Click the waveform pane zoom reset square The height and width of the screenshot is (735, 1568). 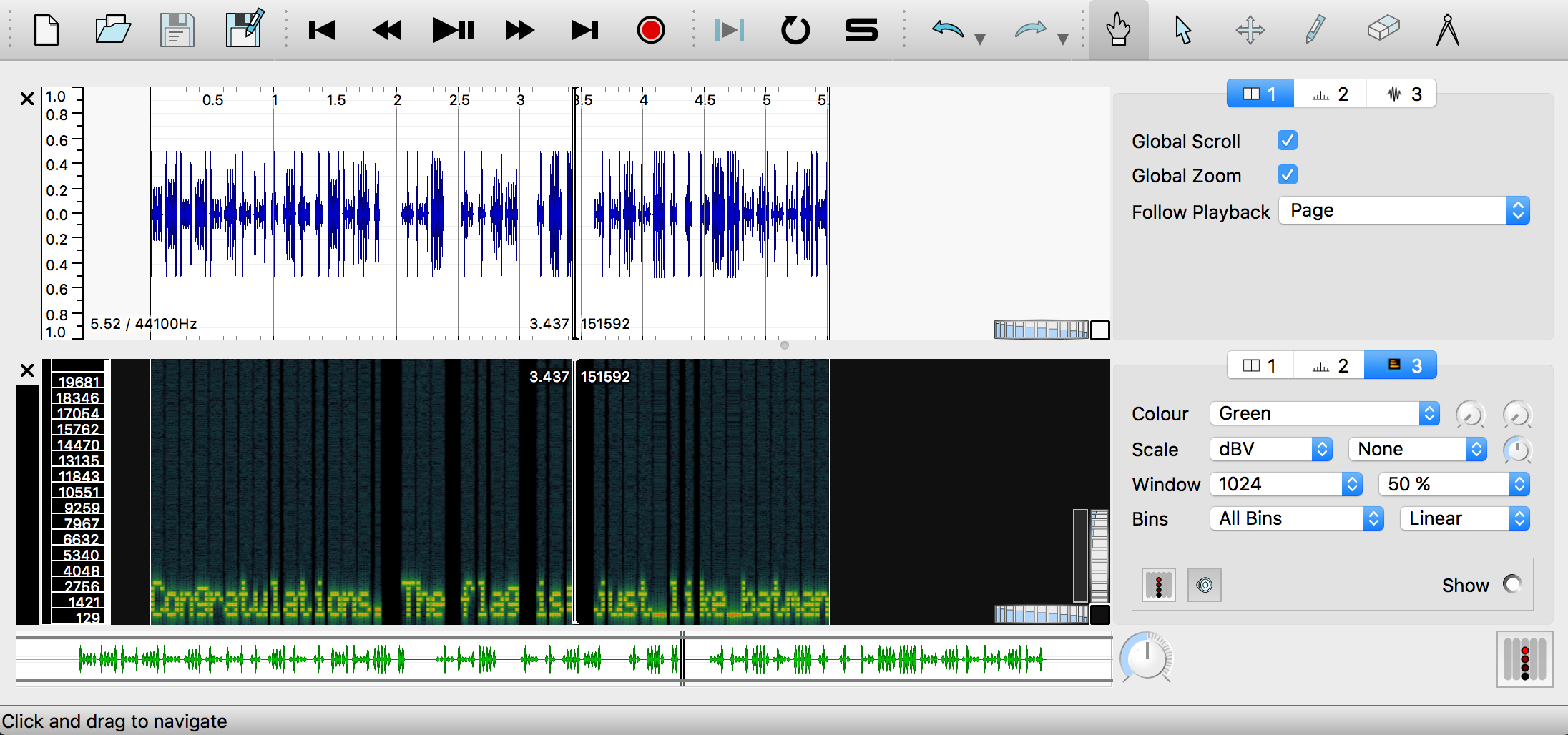[x=1100, y=330]
